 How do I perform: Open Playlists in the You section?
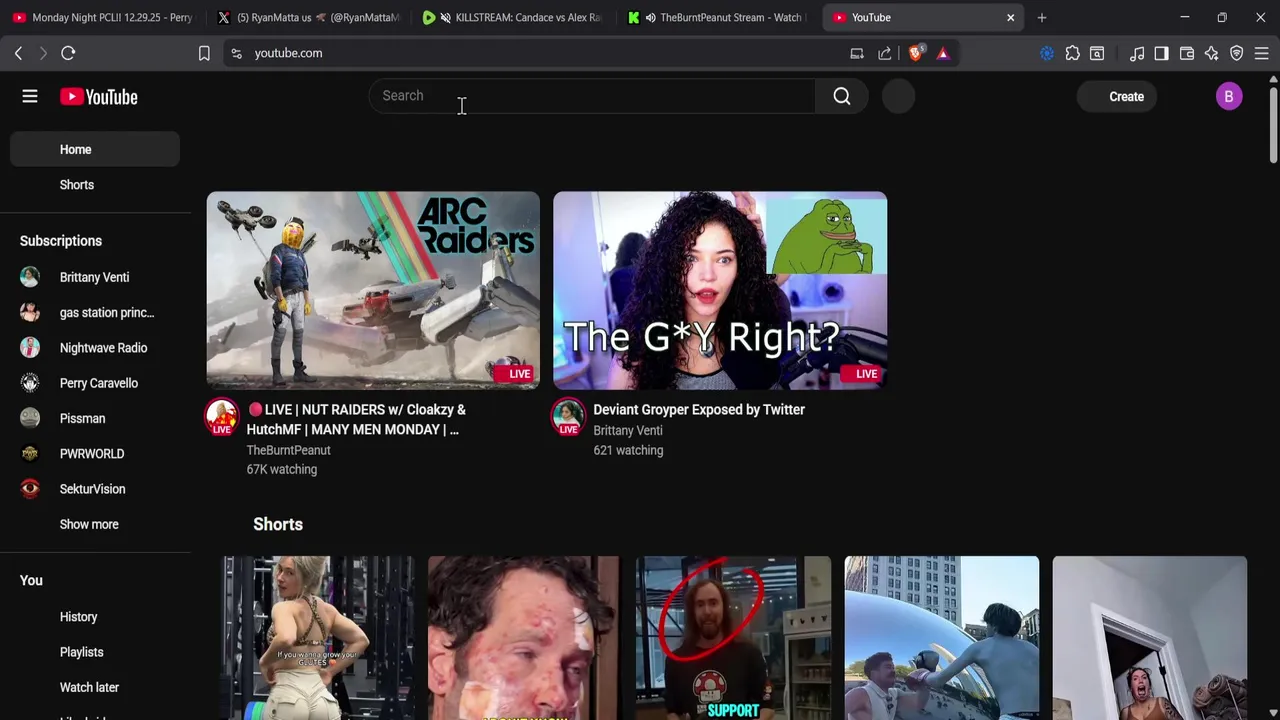tap(95, 652)
